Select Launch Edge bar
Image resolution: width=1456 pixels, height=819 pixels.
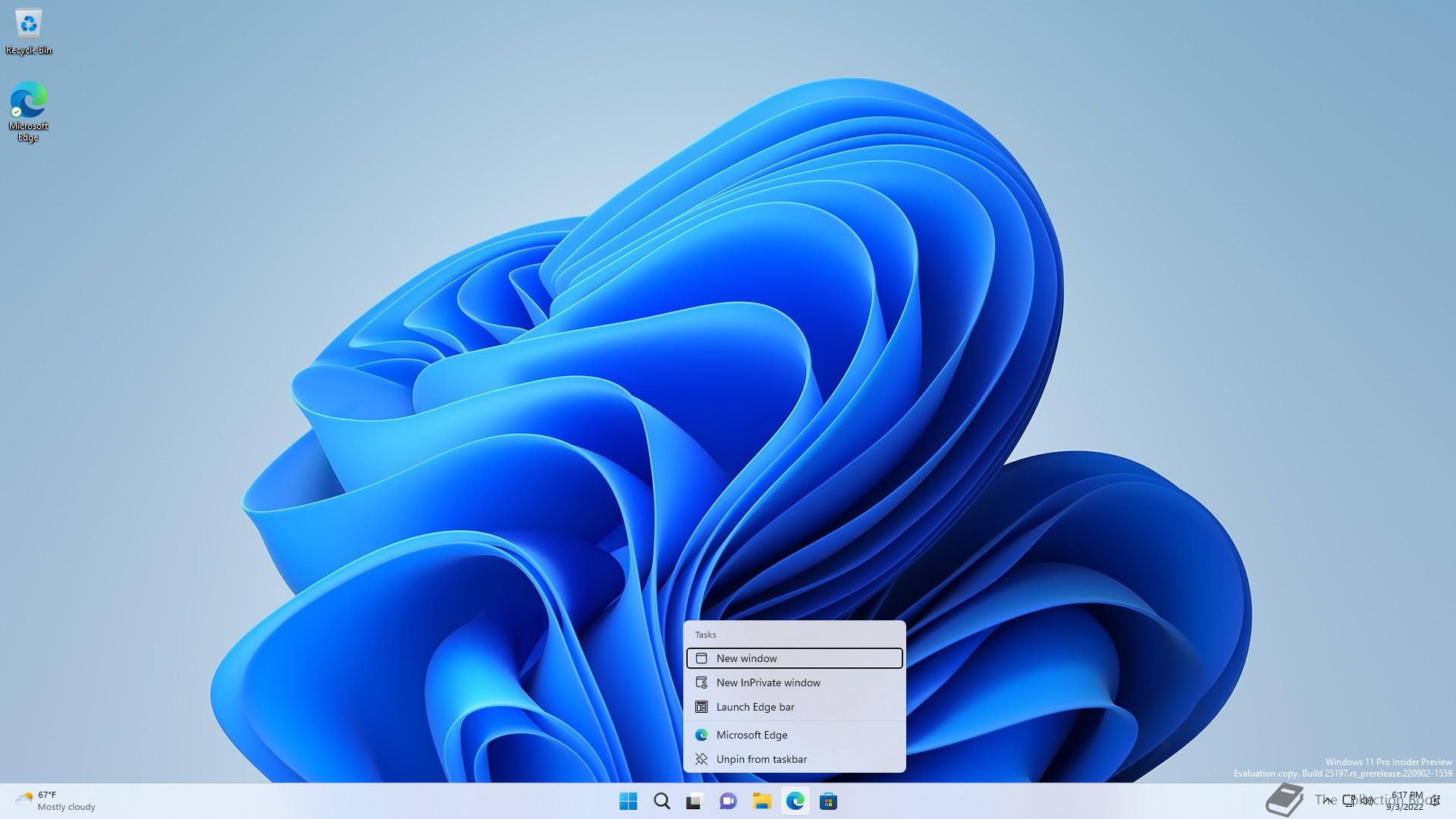coord(794,707)
